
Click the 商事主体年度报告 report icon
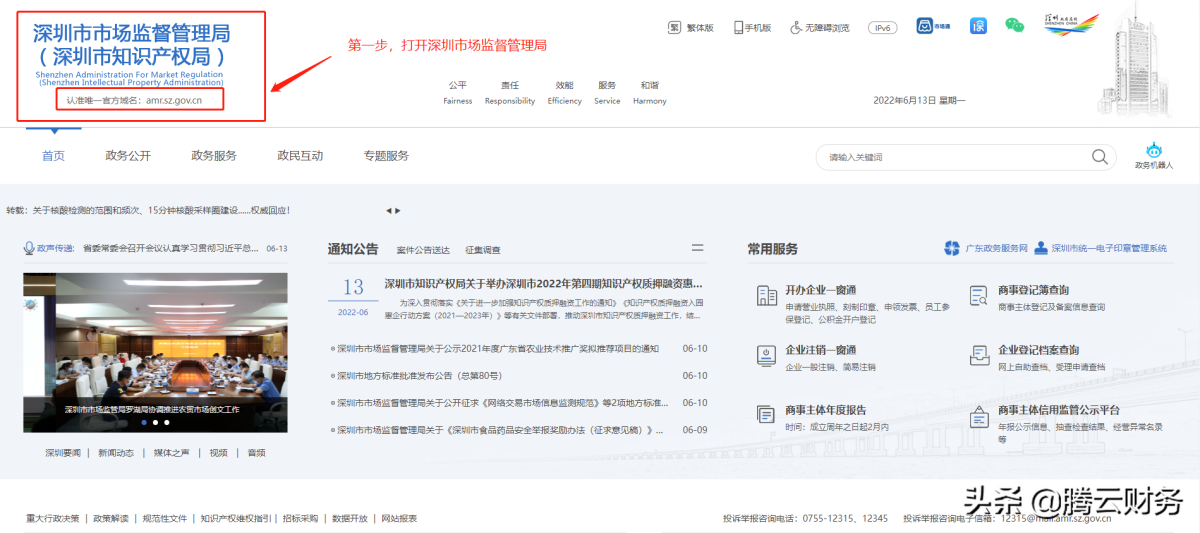click(x=767, y=414)
